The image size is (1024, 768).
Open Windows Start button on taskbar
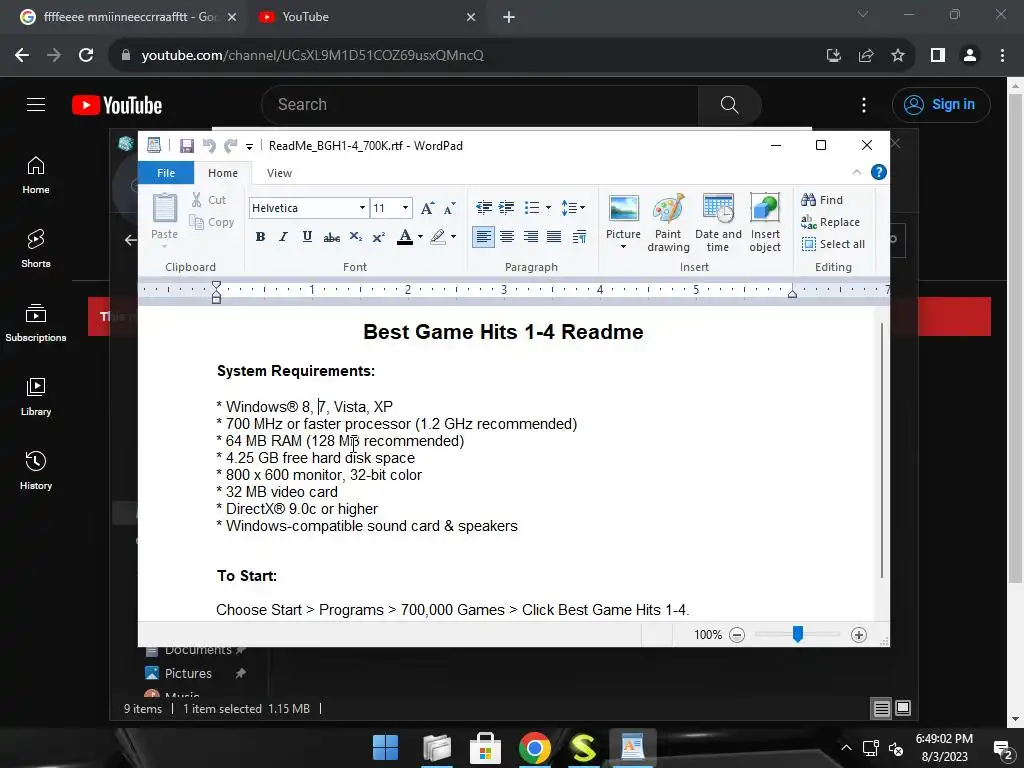coord(385,748)
